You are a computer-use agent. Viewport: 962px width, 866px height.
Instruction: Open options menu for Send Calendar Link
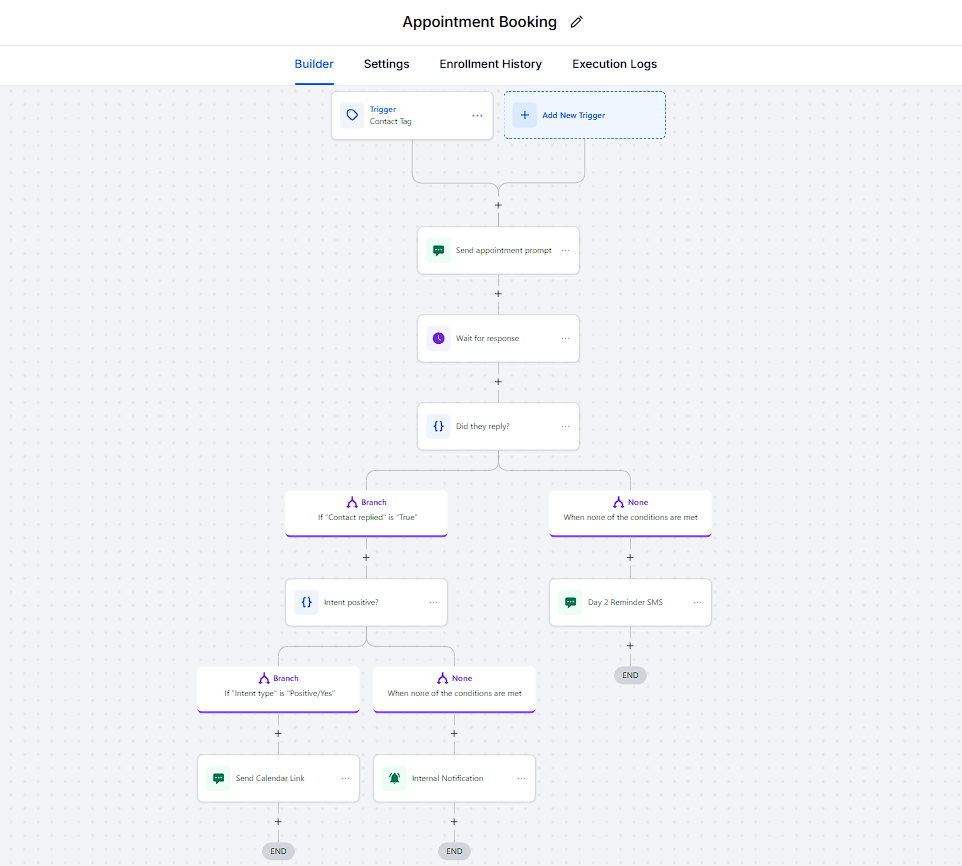point(345,778)
